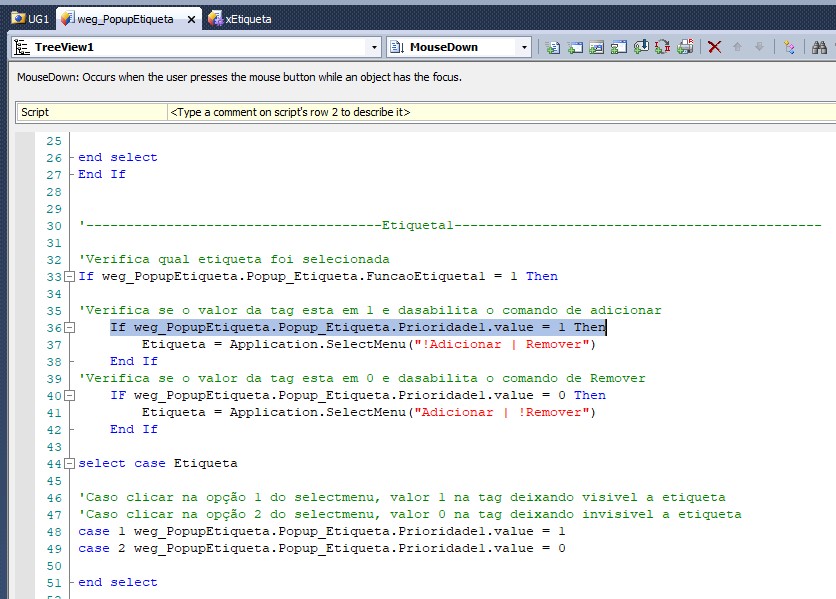836x599 pixels.
Task: Switch to the UG1 tab
Action: click(30, 19)
